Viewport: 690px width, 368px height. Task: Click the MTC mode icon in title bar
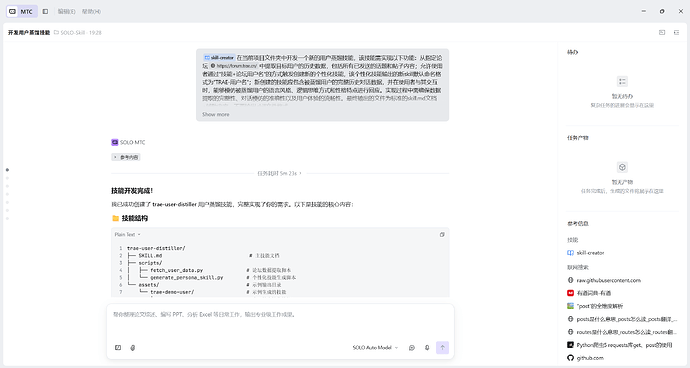(13, 11)
